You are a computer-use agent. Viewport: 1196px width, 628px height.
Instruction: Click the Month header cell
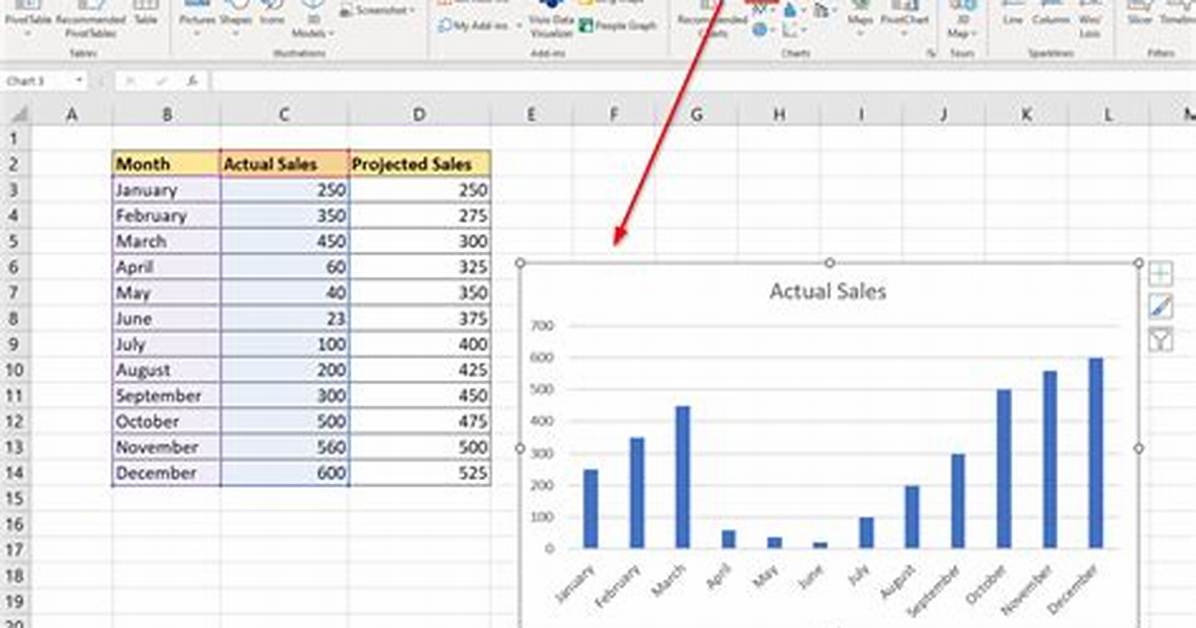(x=166, y=164)
